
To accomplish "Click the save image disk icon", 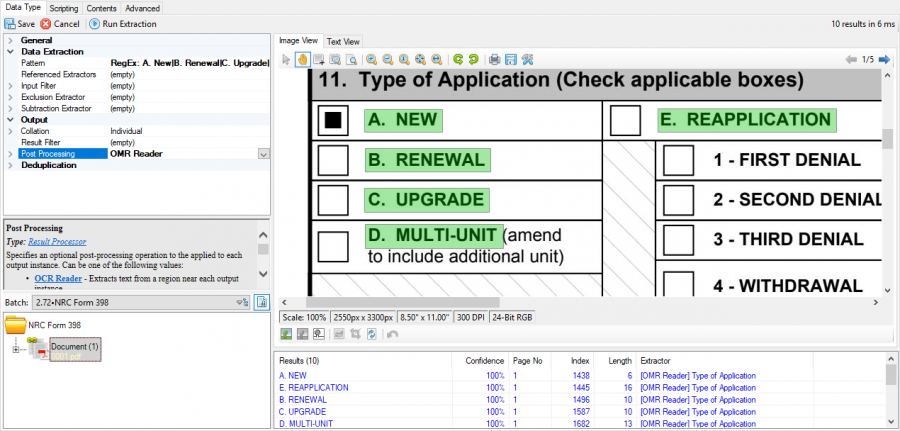I will (x=510, y=60).
